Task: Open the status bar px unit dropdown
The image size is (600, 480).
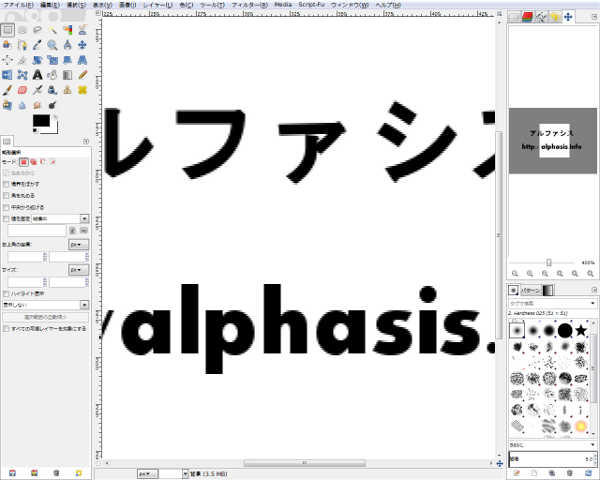Action: pyautogui.click(x=147, y=474)
